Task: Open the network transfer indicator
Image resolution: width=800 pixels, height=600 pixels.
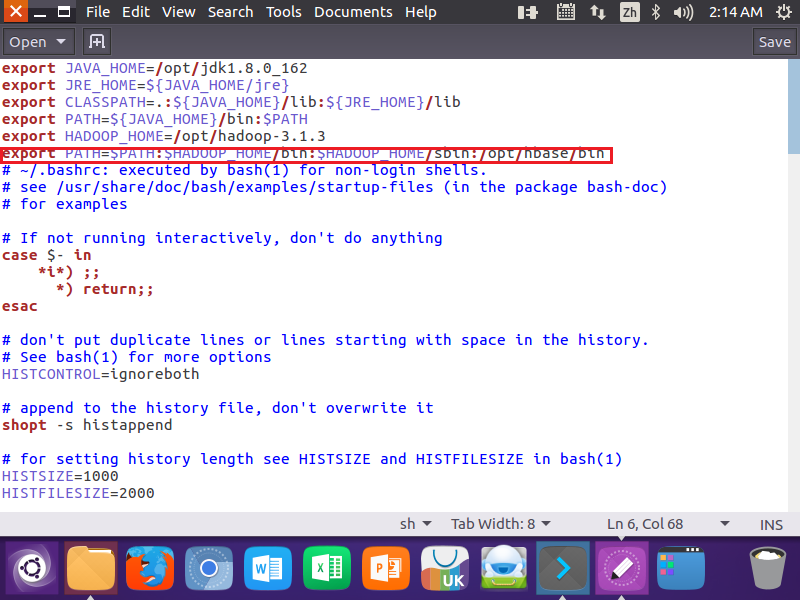Action: [x=597, y=12]
